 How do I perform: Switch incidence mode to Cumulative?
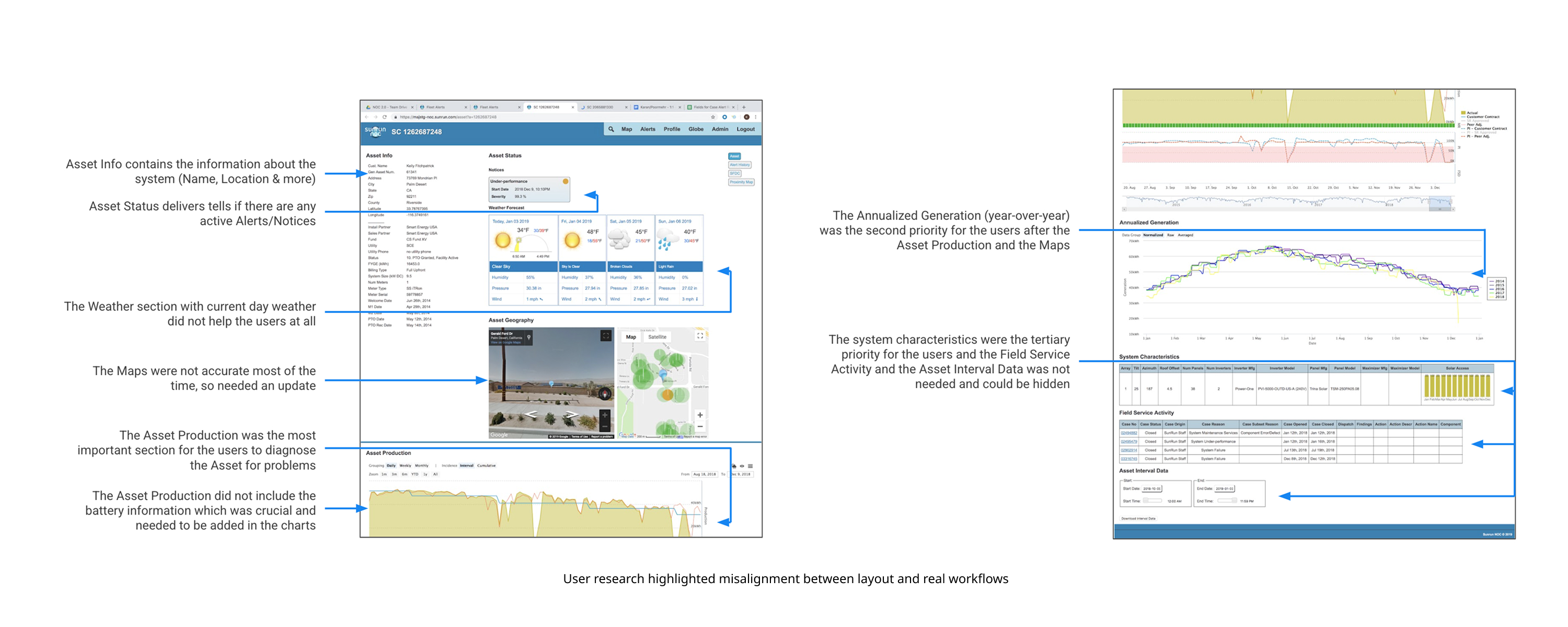[487, 466]
